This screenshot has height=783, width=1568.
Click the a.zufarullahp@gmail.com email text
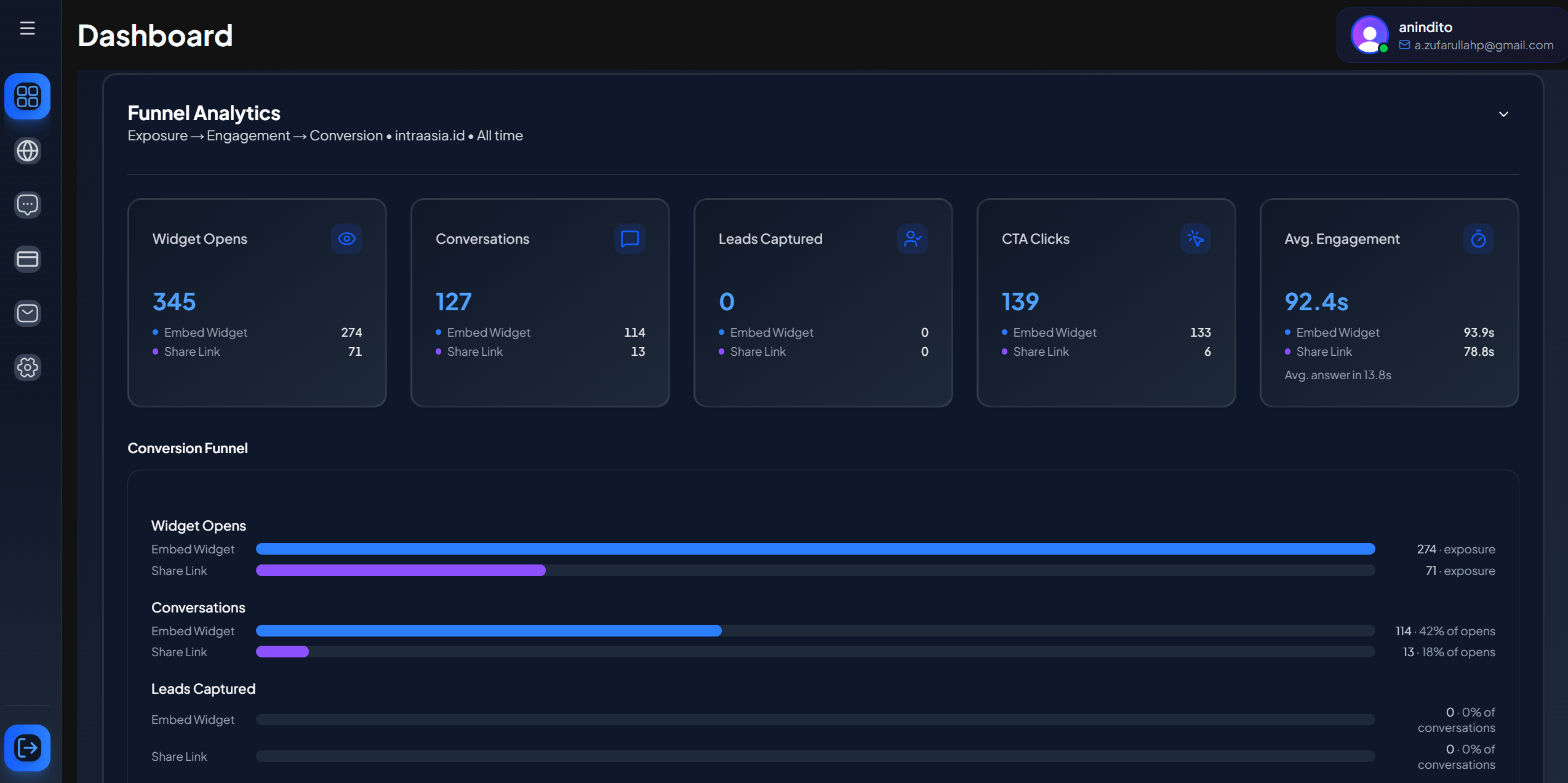pos(1484,45)
